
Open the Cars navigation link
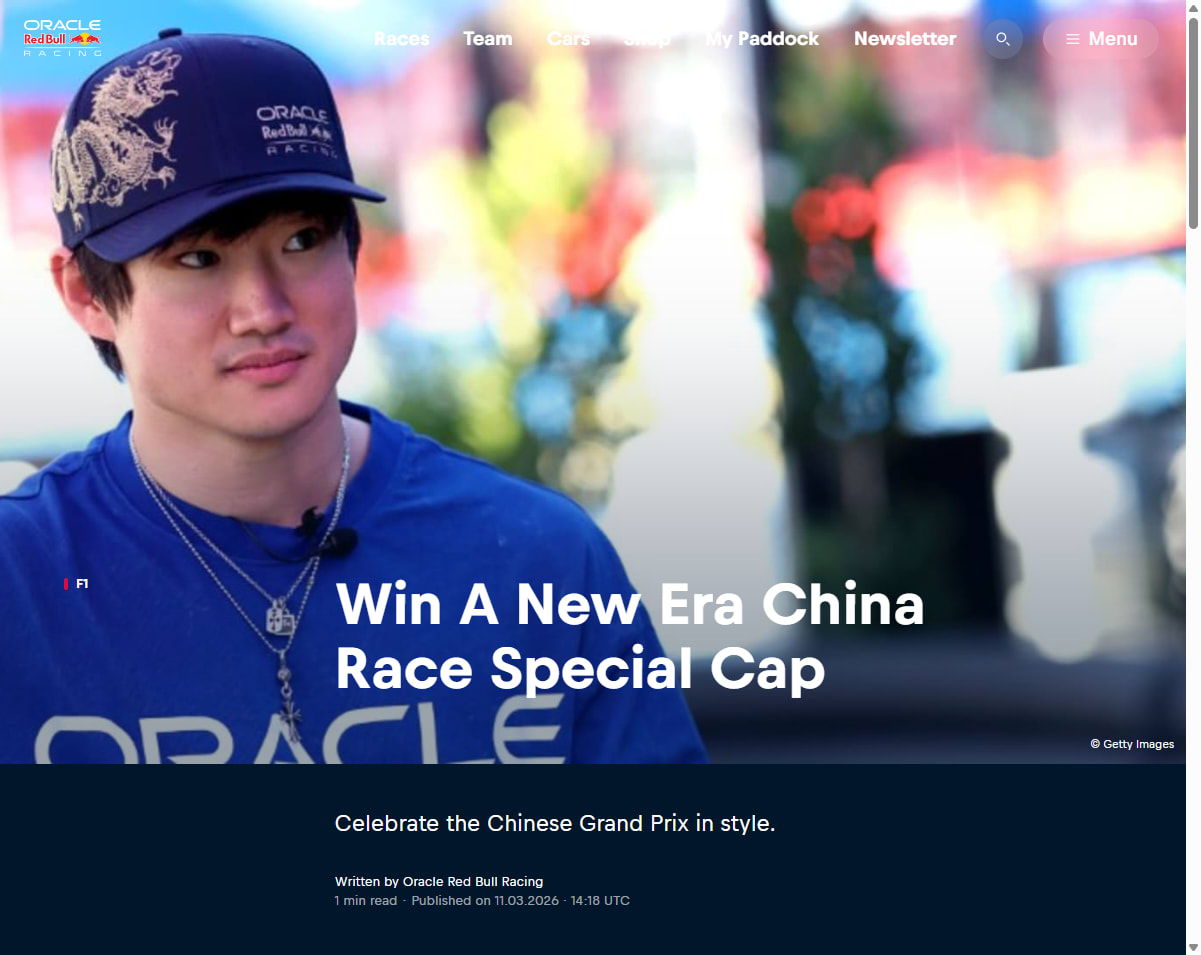pyautogui.click(x=568, y=39)
